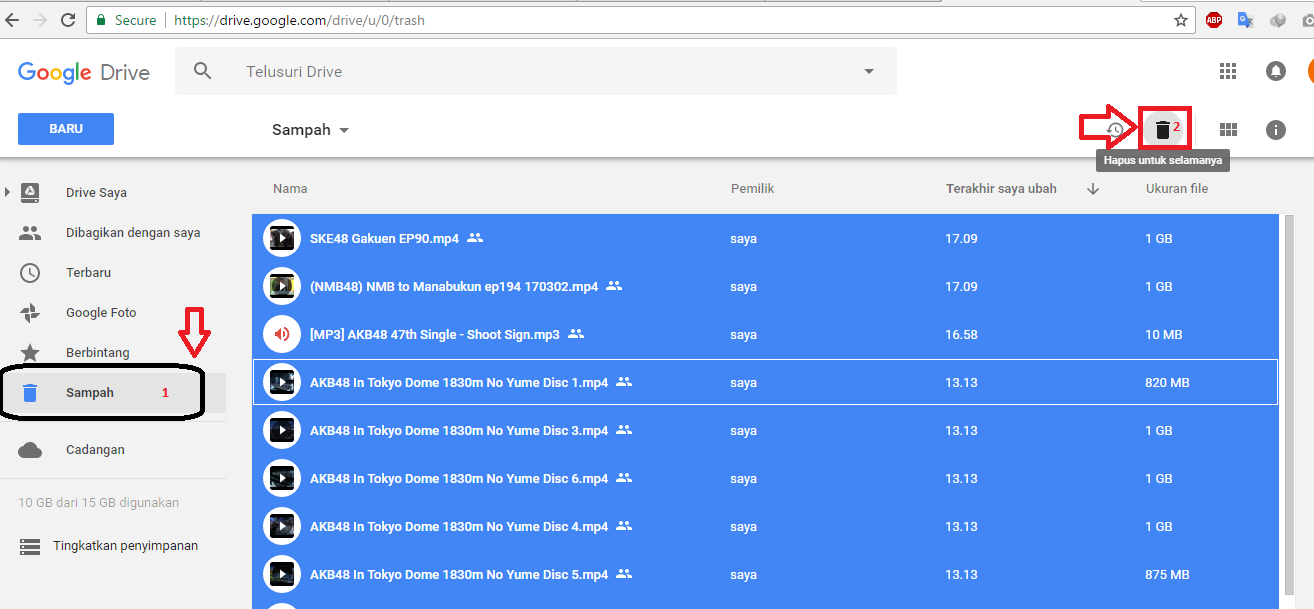This screenshot has width=1314, height=609.
Task: Reload the page in the browser
Action: coord(68,20)
